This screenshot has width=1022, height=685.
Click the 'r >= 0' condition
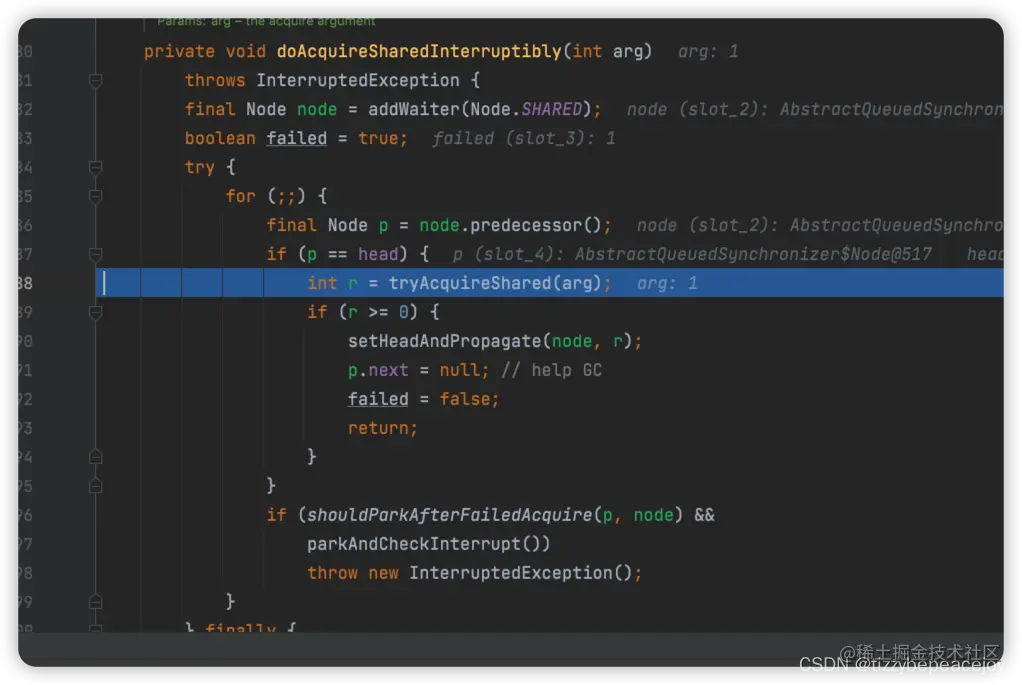378,312
